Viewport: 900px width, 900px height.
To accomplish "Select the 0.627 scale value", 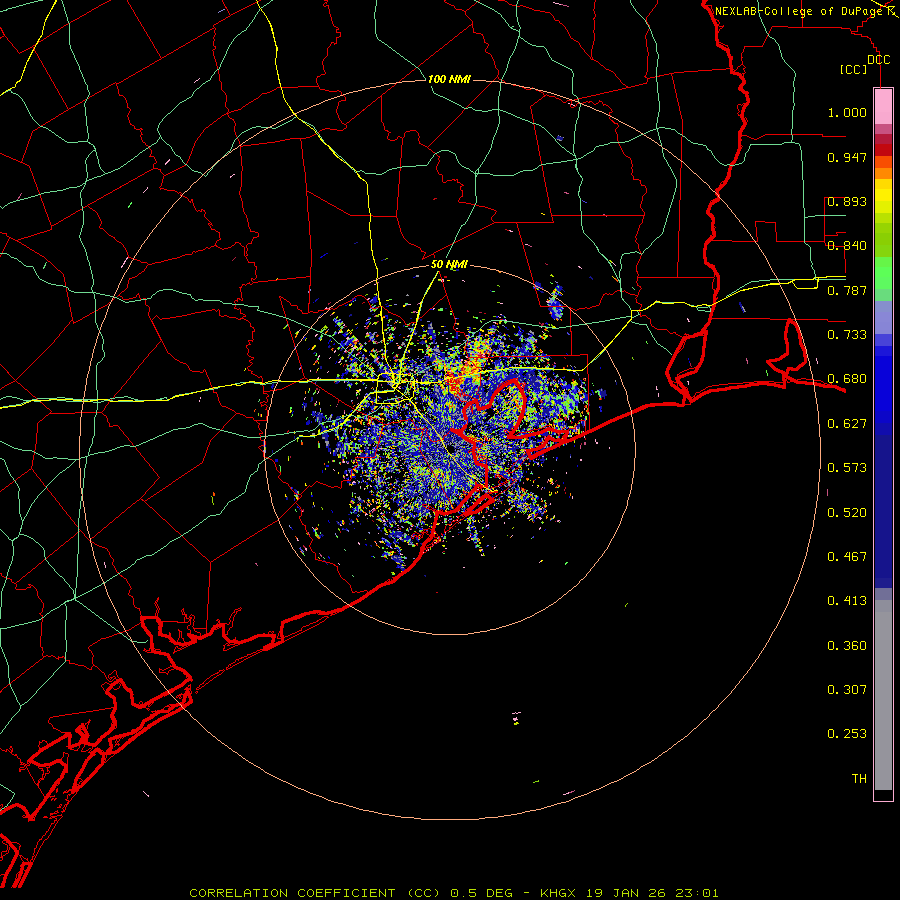I will coord(847,424).
